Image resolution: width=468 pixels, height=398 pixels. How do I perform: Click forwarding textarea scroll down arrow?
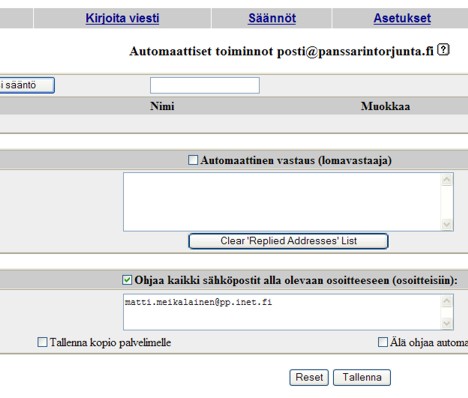coord(447,323)
